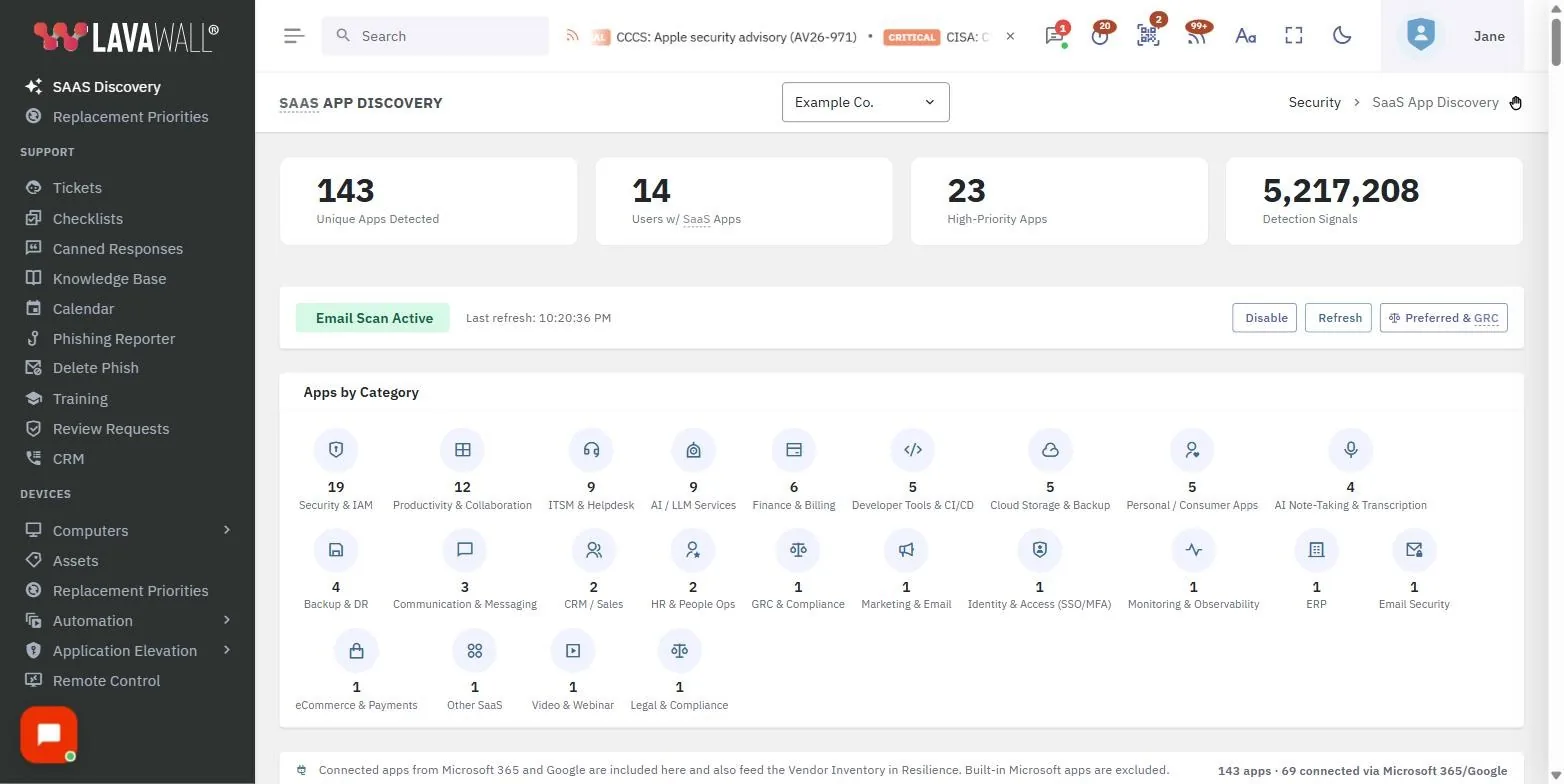The height and width of the screenshot is (784, 1564).
Task: Open the Video & Webinar play icon
Action: coord(573,650)
